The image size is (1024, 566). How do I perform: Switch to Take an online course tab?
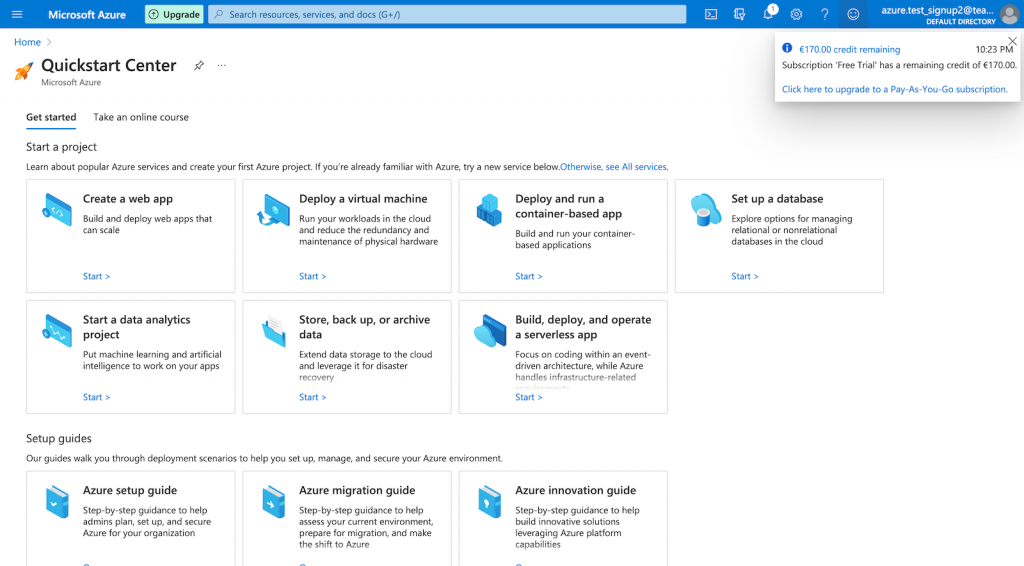141,117
